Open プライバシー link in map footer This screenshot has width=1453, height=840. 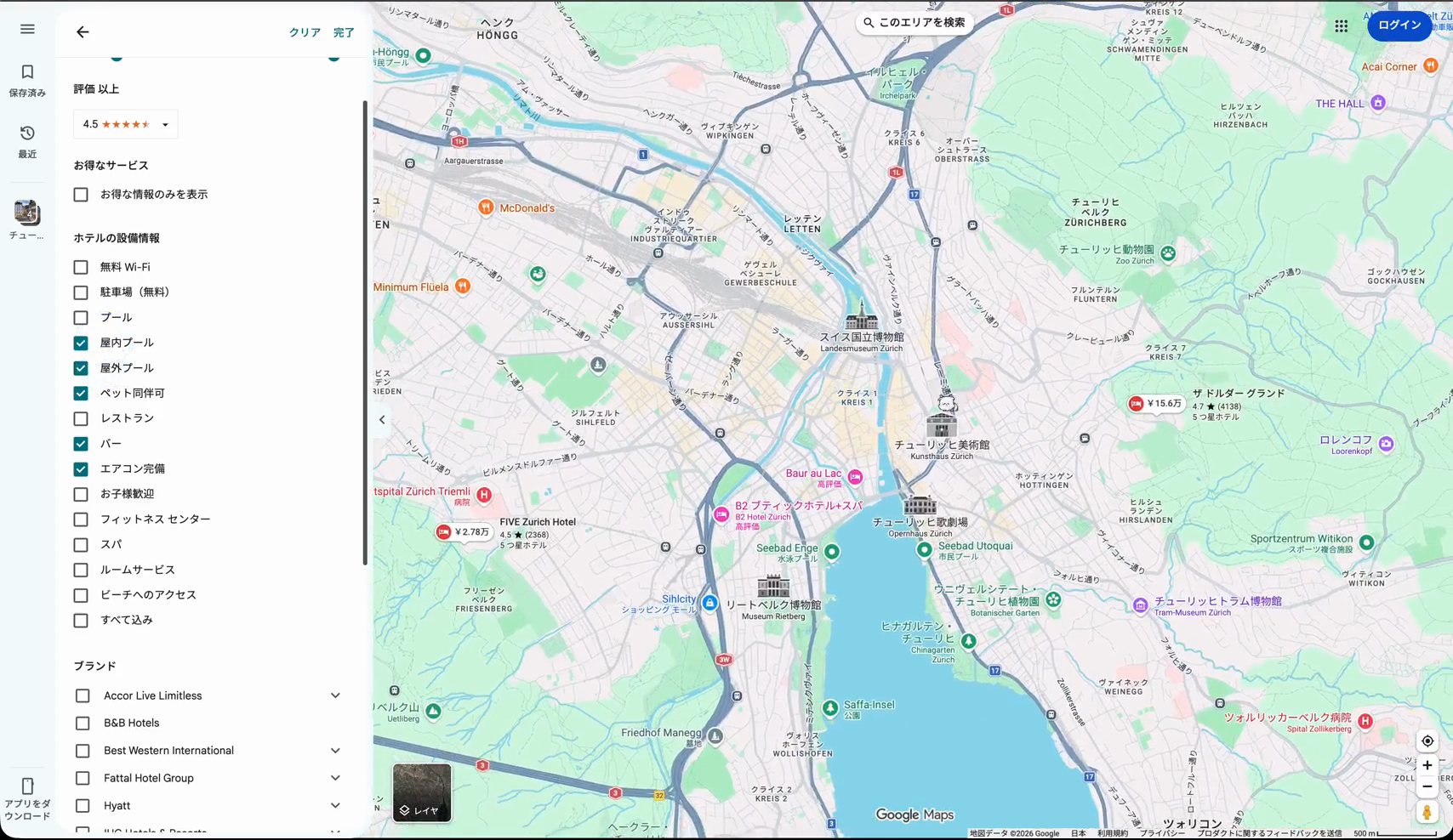coord(1162,833)
